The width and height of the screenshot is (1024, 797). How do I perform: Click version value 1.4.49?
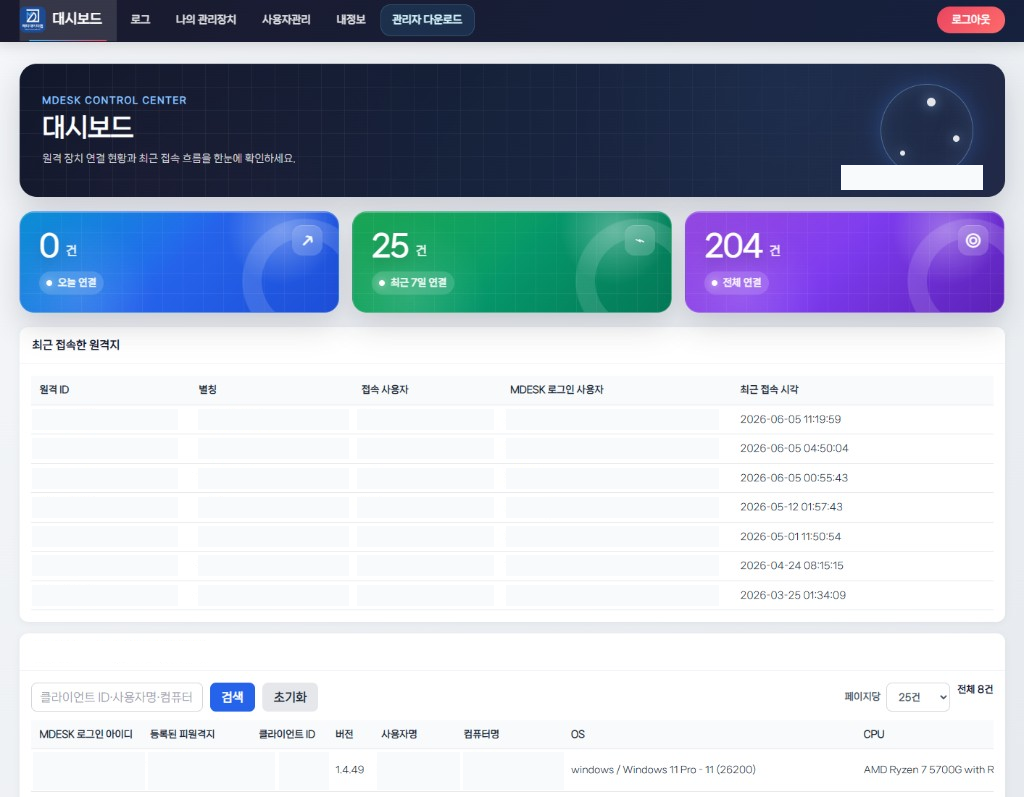(x=349, y=770)
